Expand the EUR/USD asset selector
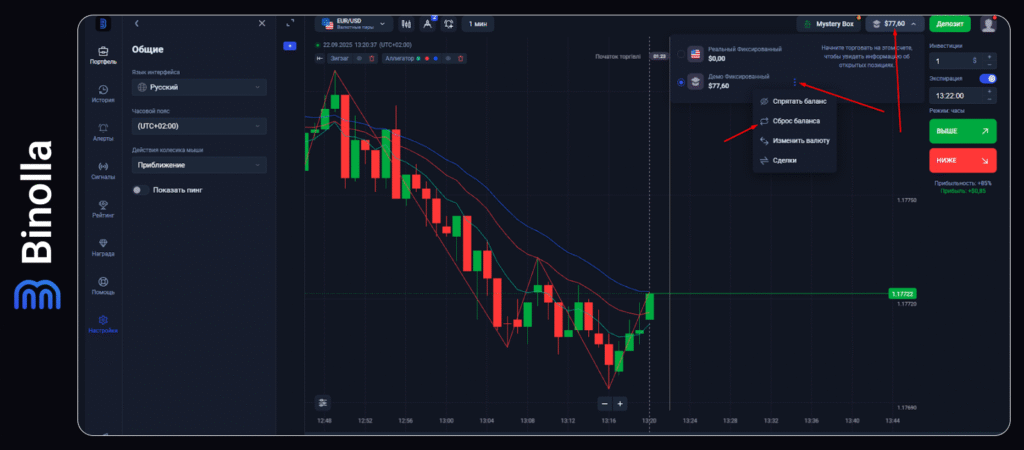Image resolution: width=1024 pixels, height=450 pixels. pyautogui.click(x=353, y=23)
